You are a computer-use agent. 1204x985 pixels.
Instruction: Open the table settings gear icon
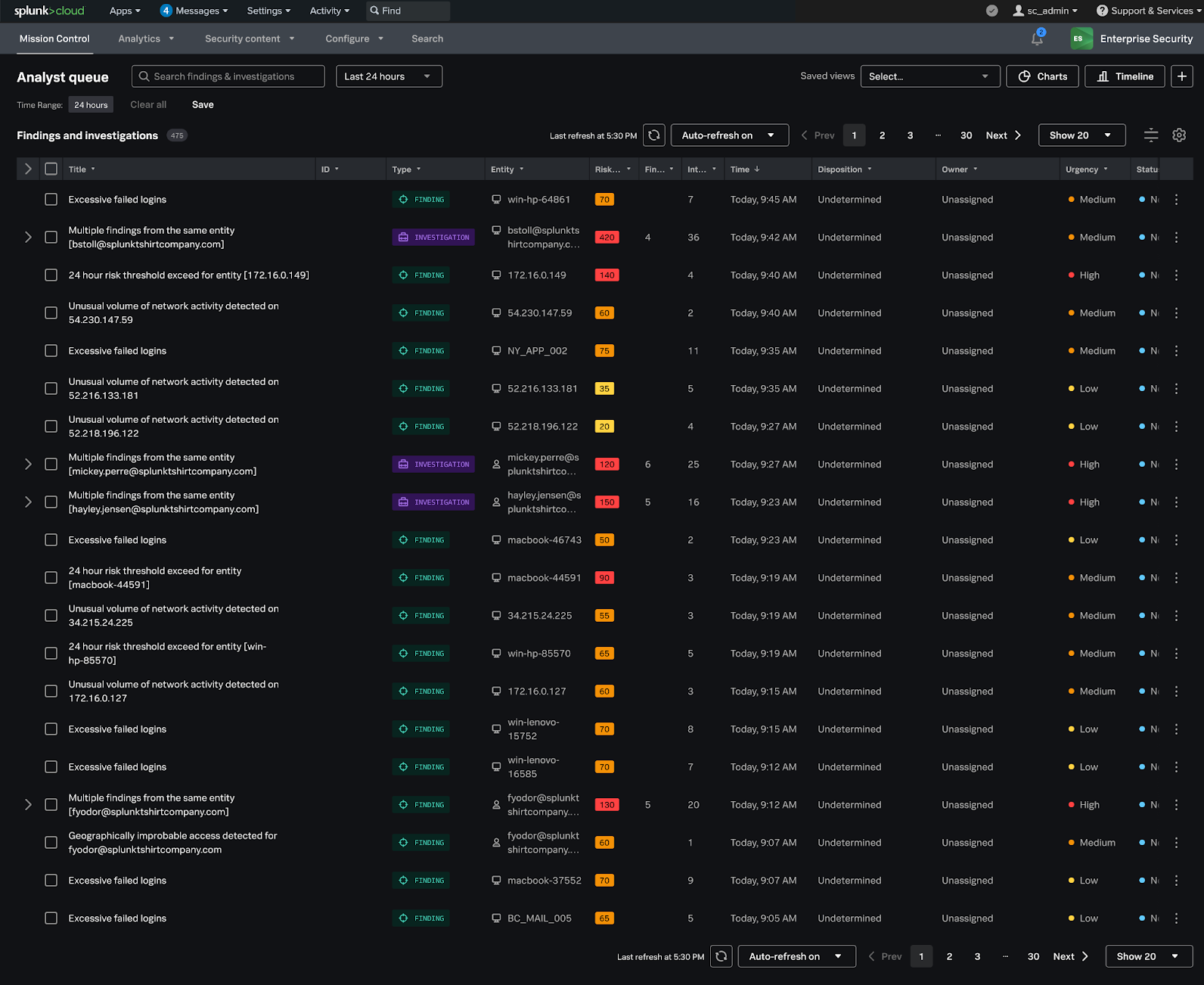coord(1179,135)
